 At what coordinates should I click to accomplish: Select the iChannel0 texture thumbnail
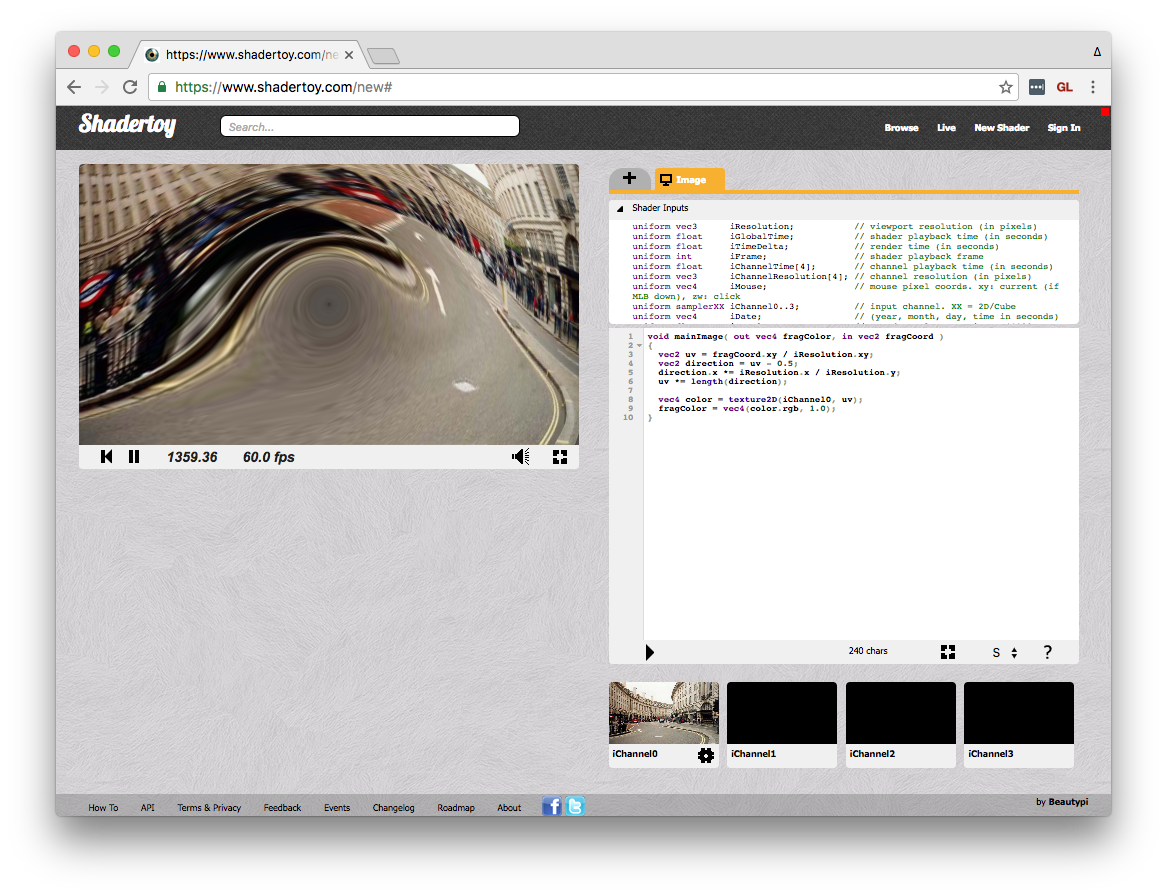664,713
